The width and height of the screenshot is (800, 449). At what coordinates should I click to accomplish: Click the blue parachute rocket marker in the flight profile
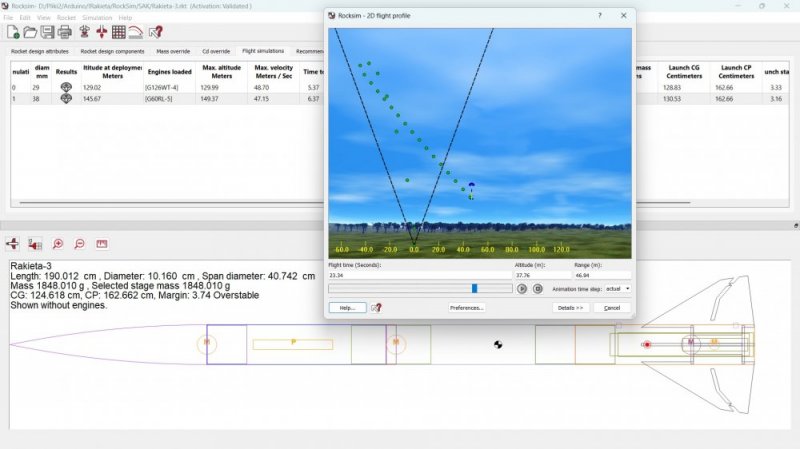click(471, 190)
